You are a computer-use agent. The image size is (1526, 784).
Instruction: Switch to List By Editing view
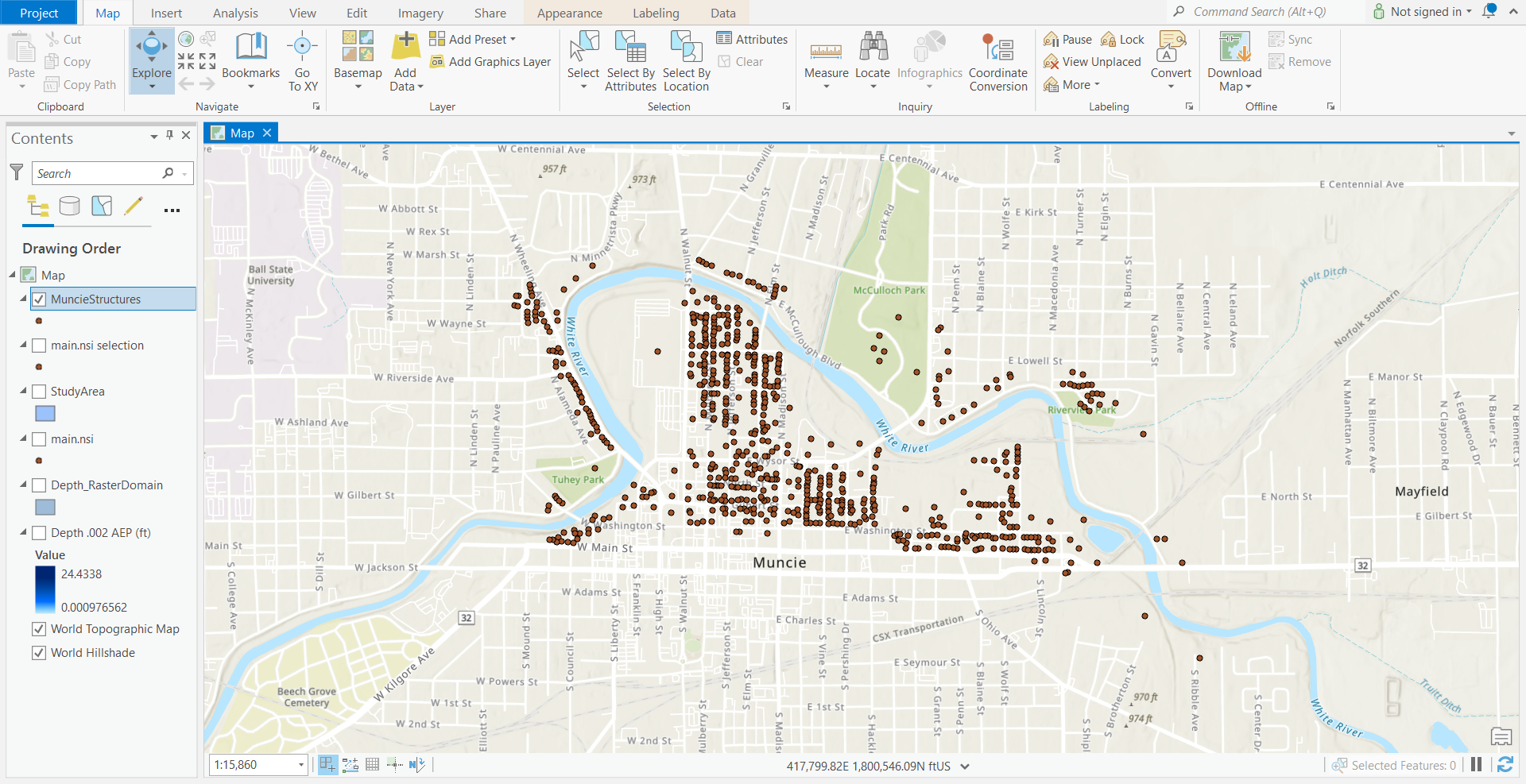coord(134,207)
